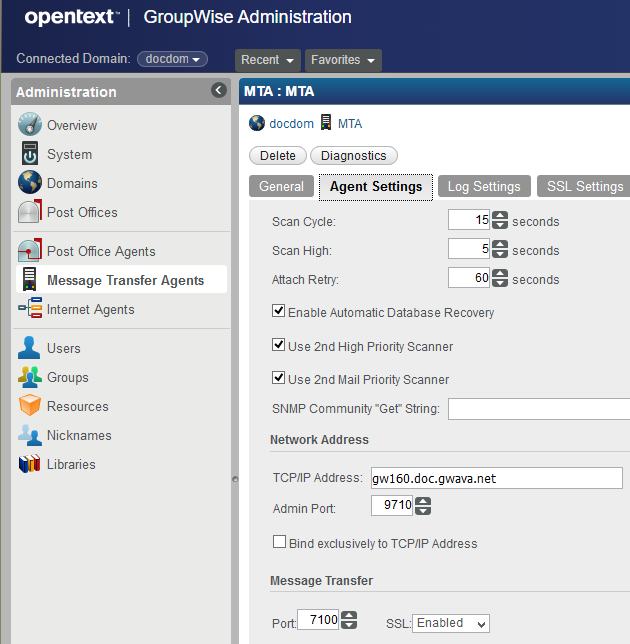This screenshot has width=630, height=644.
Task: Open the SSL Settings tab
Action: click(x=585, y=186)
